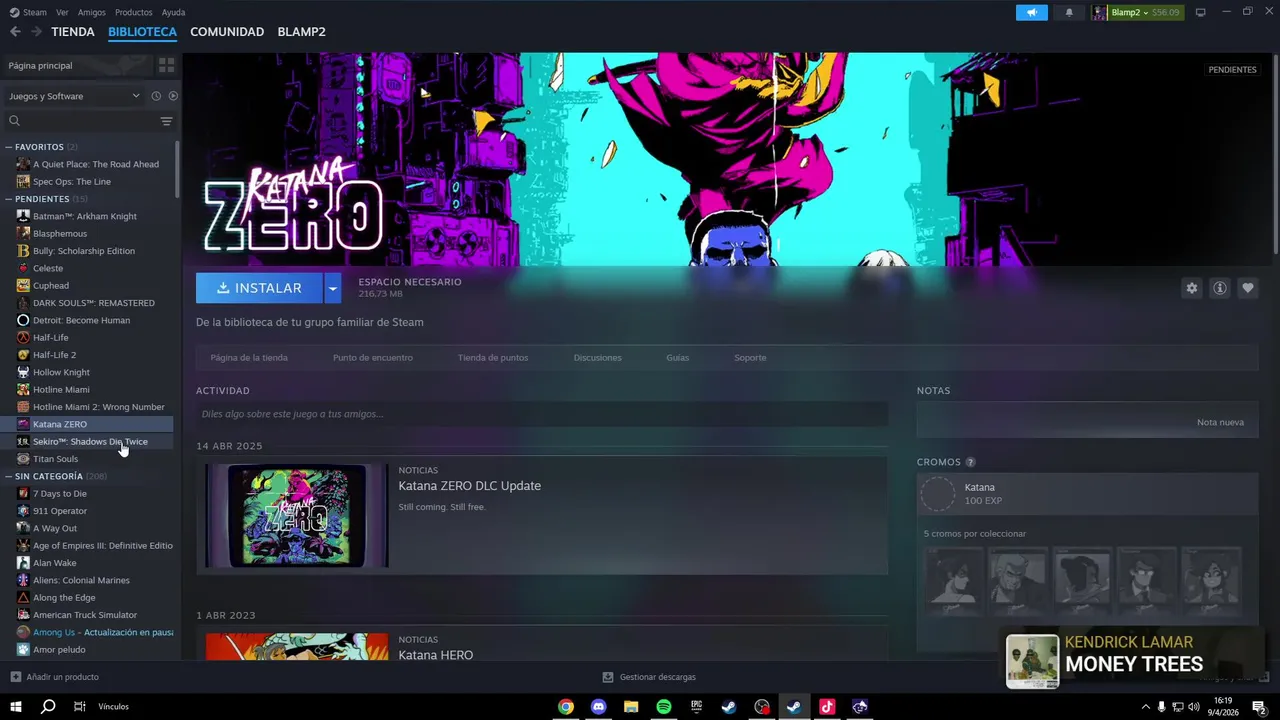Open the BLAMP2 profile tab
1280x720 pixels.
coord(301,32)
